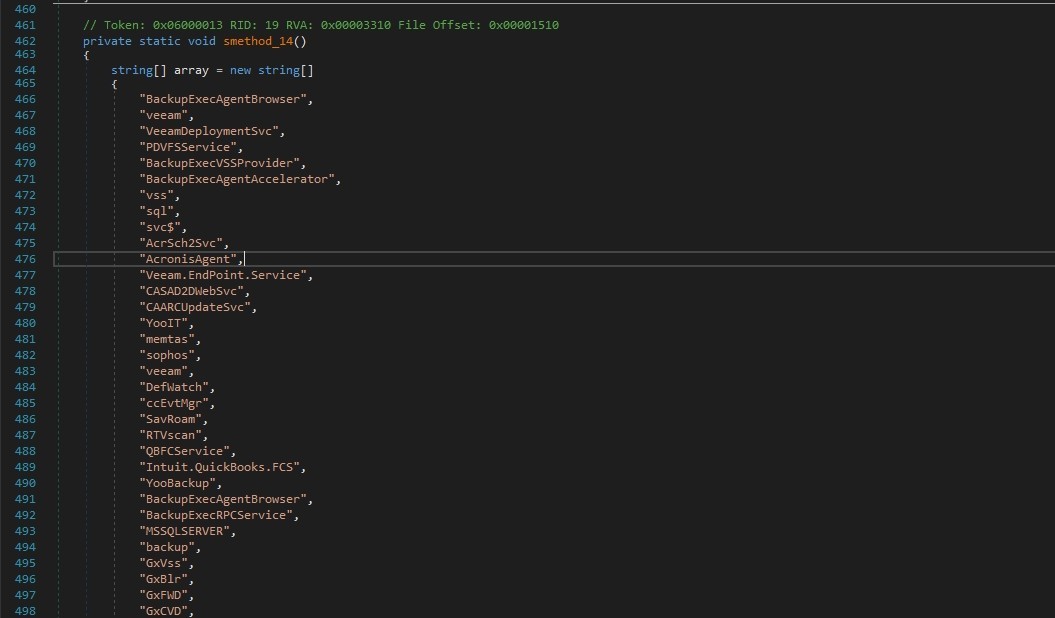Image resolution: width=1055 pixels, height=618 pixels.
Task: Click line number 476 in the gutter
Action: point(25,259)
